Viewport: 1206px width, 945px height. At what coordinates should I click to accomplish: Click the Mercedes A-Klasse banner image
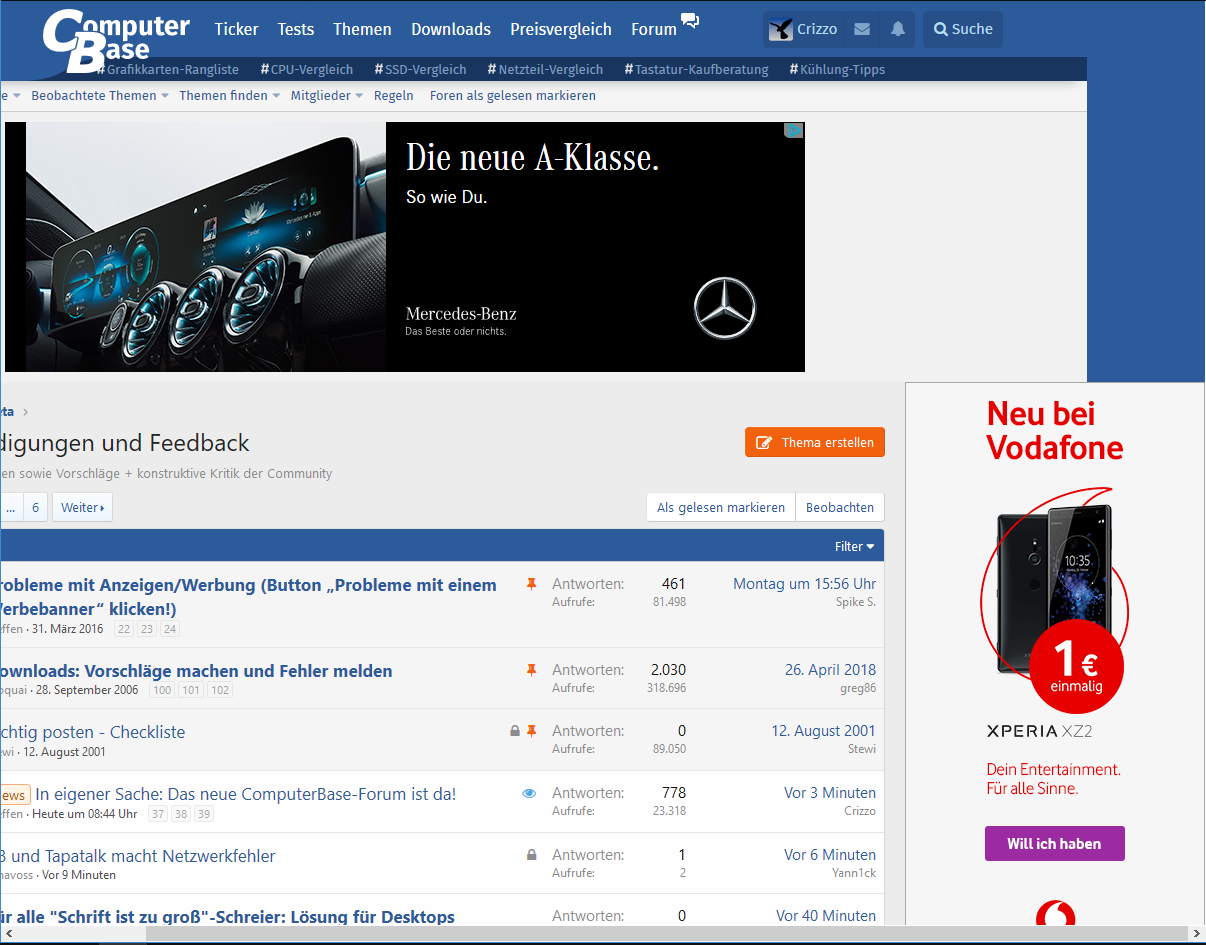coord(405,247)
